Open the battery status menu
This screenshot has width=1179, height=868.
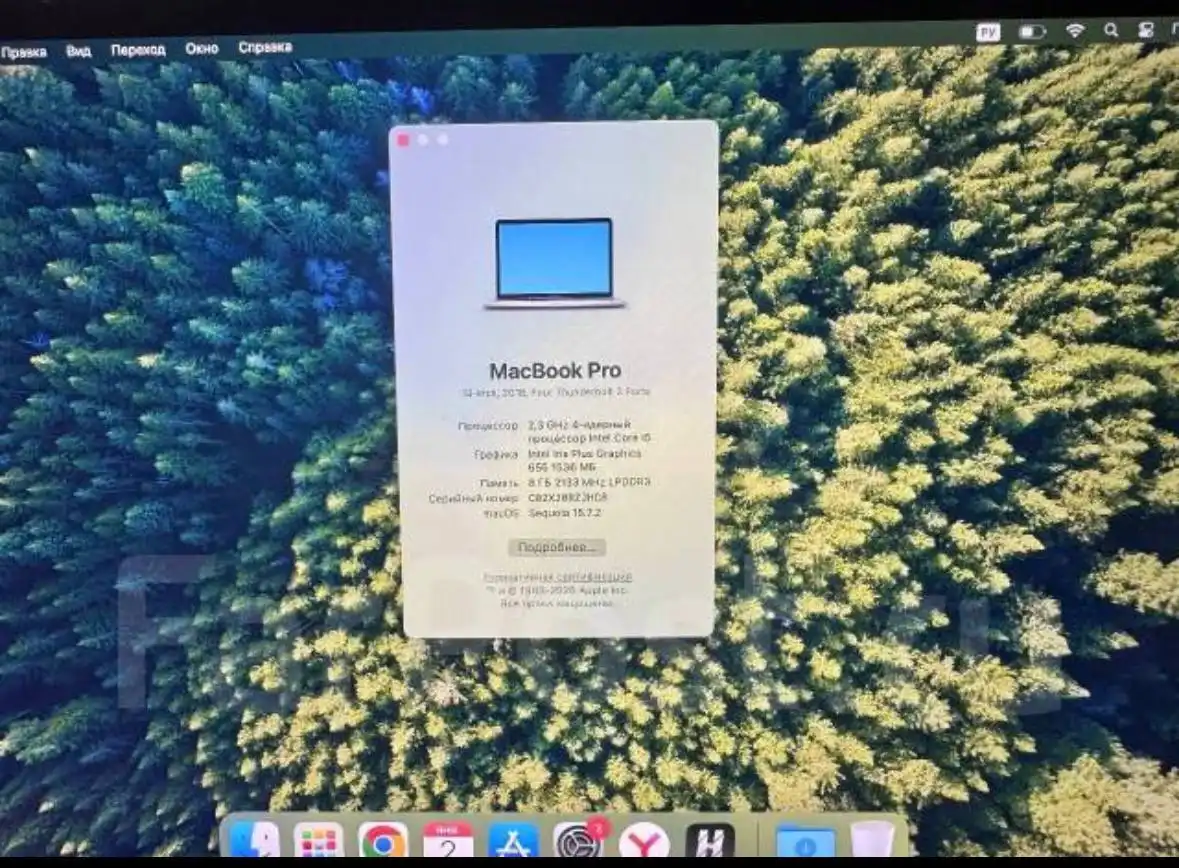1031,32
